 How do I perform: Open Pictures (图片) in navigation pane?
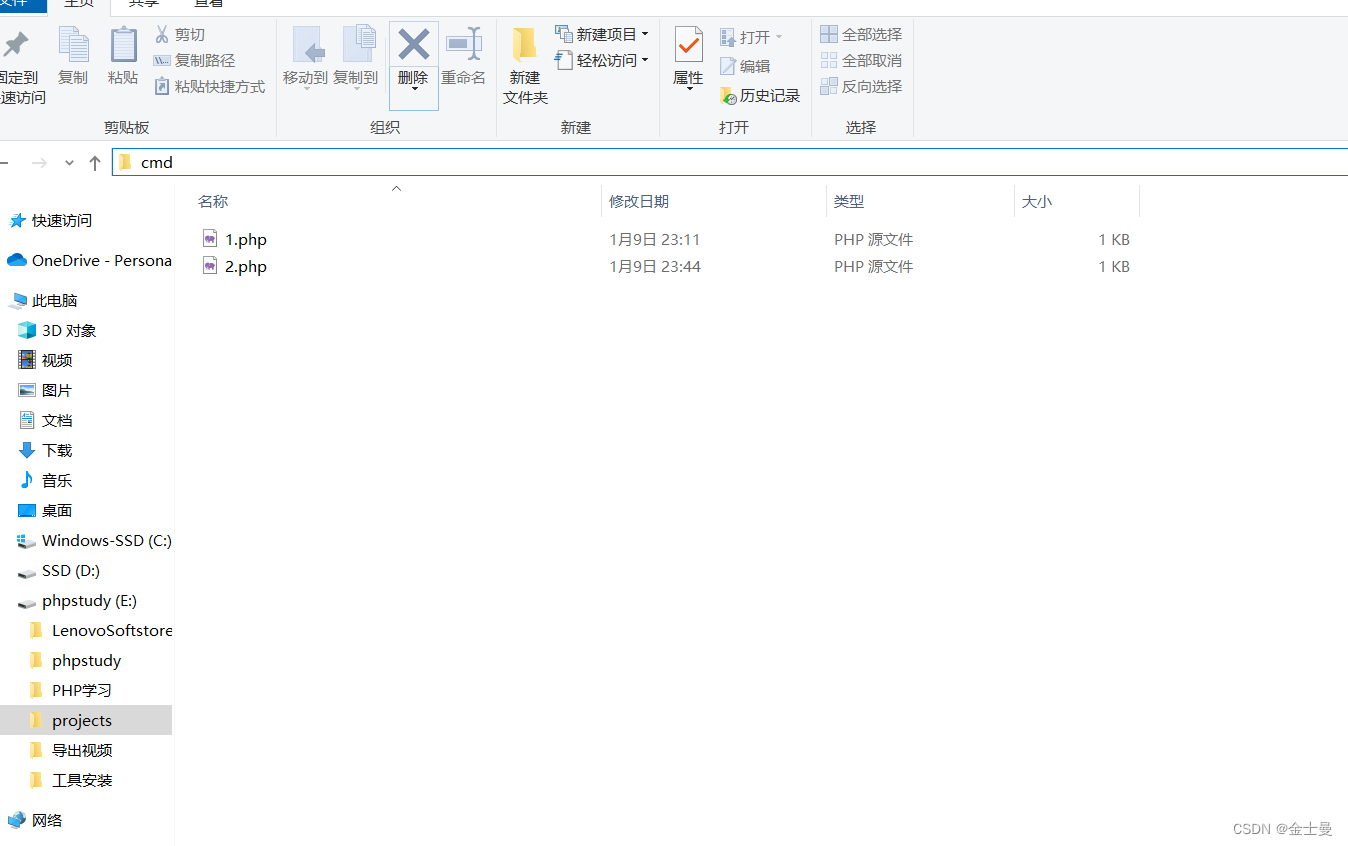57,391
